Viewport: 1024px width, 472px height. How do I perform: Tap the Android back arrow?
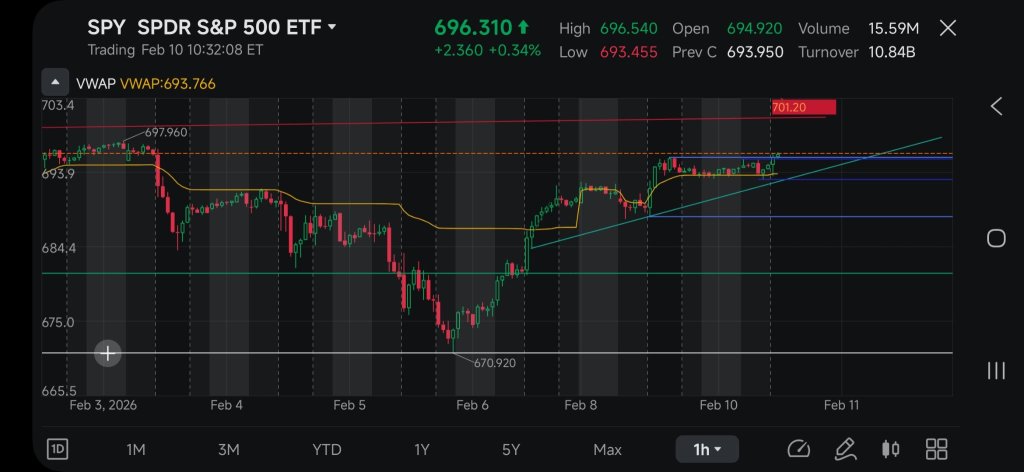pos(996,106)
